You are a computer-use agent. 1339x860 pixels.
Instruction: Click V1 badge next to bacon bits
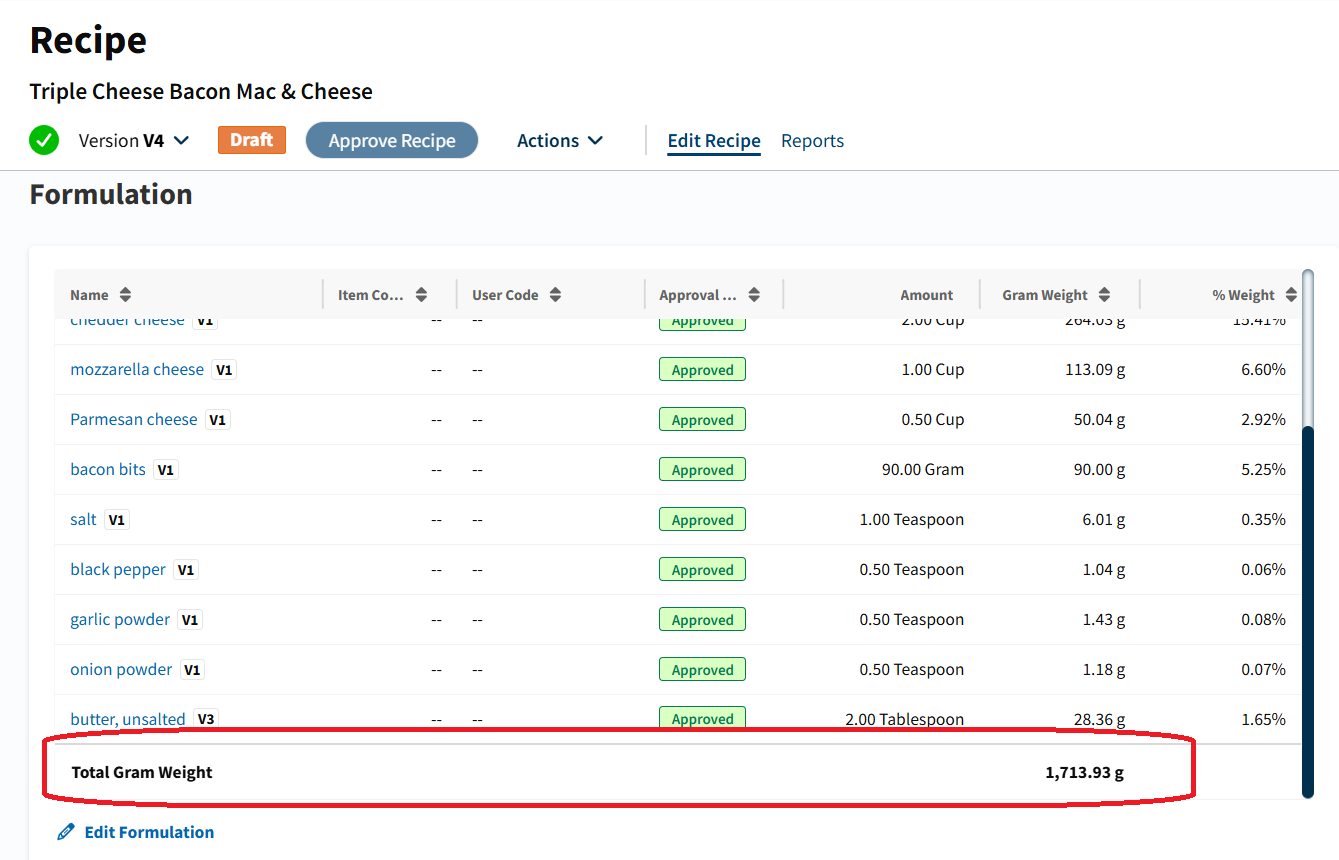point(166,470)
